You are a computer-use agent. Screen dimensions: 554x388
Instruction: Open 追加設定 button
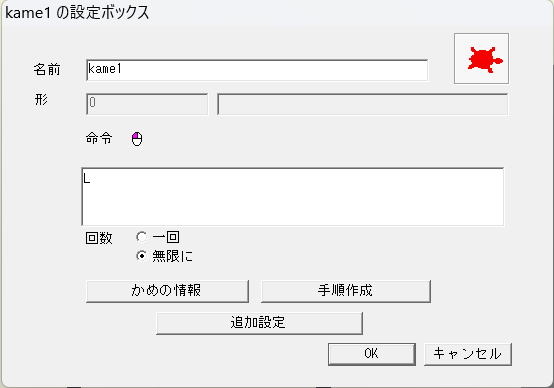(259, 323)
